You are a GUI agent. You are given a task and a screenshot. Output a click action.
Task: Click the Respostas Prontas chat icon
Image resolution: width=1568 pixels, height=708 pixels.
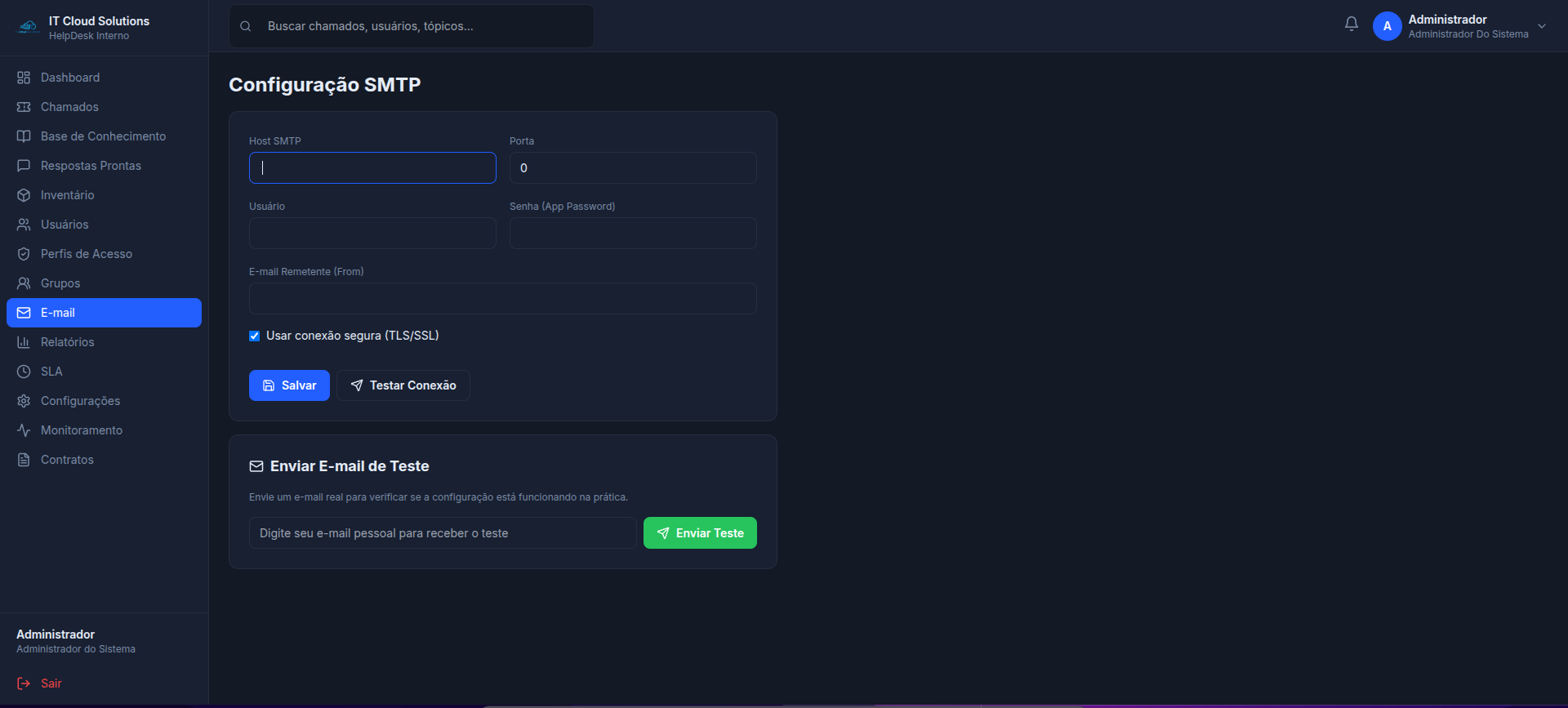tap(24, 166)
